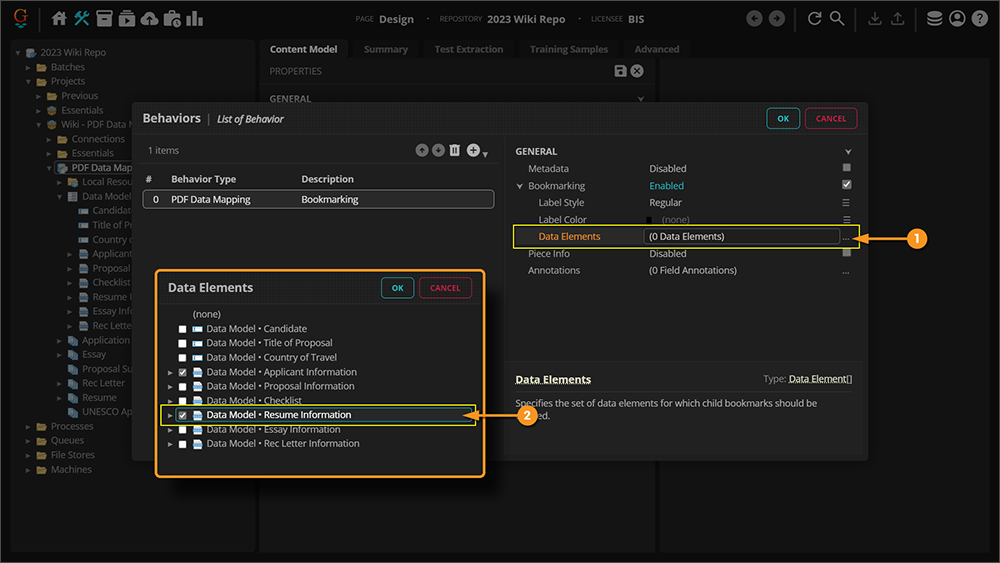Delete behavior using the trash icon
The height and width of the screenshot is (563, 1000).
click(x=455, y=150)
